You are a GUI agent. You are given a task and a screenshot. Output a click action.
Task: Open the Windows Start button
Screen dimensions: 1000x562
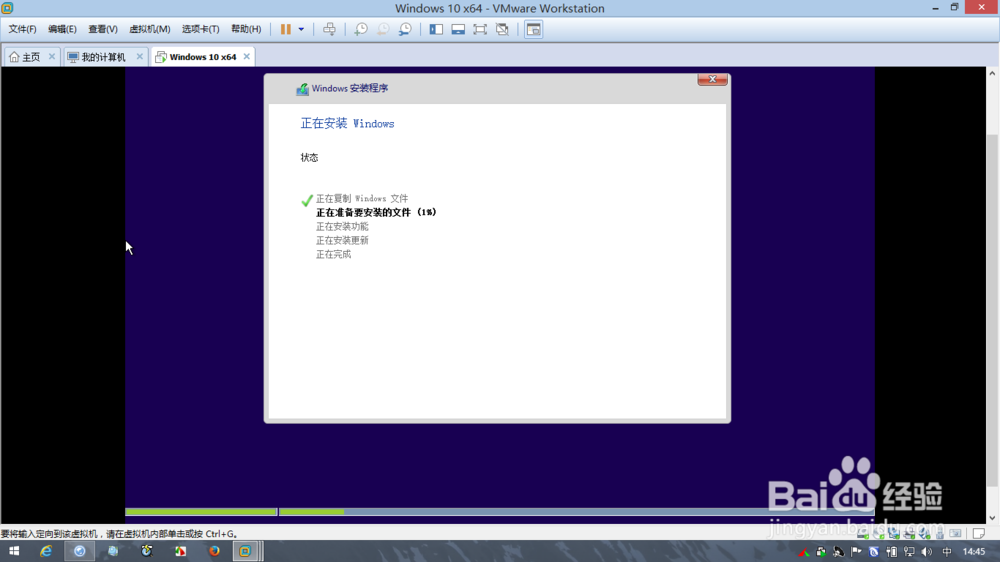pos(13,551)
